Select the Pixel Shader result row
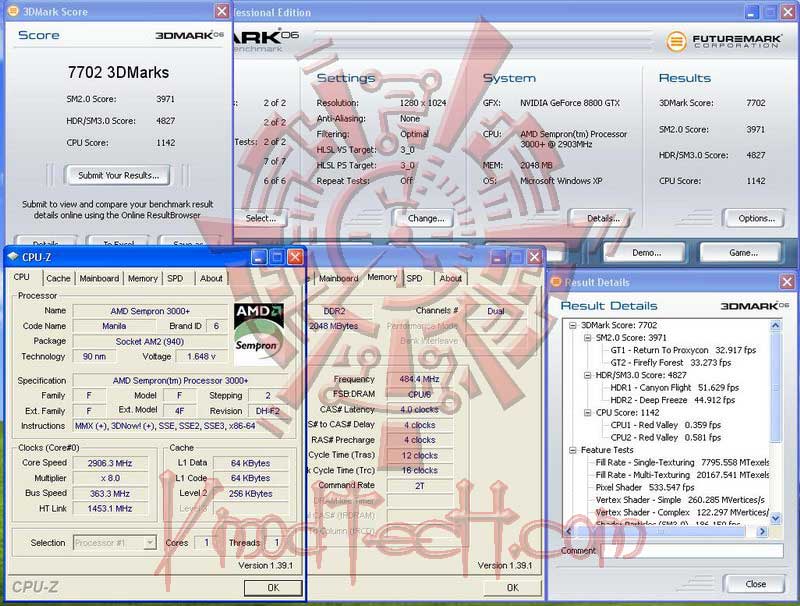800x606 pixels. click(645, 488)
